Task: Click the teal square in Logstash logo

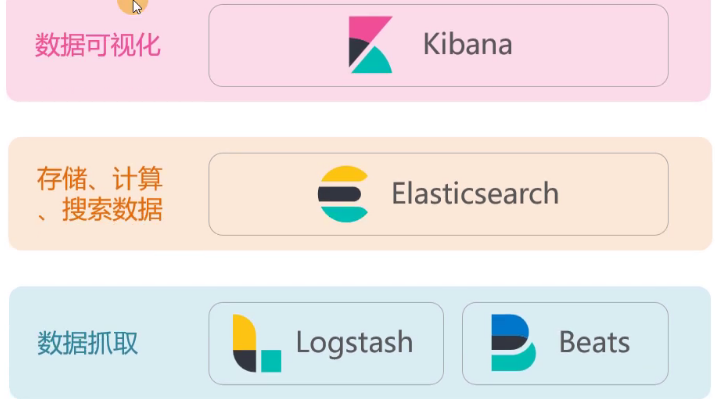Action: (x=271, y=361)
